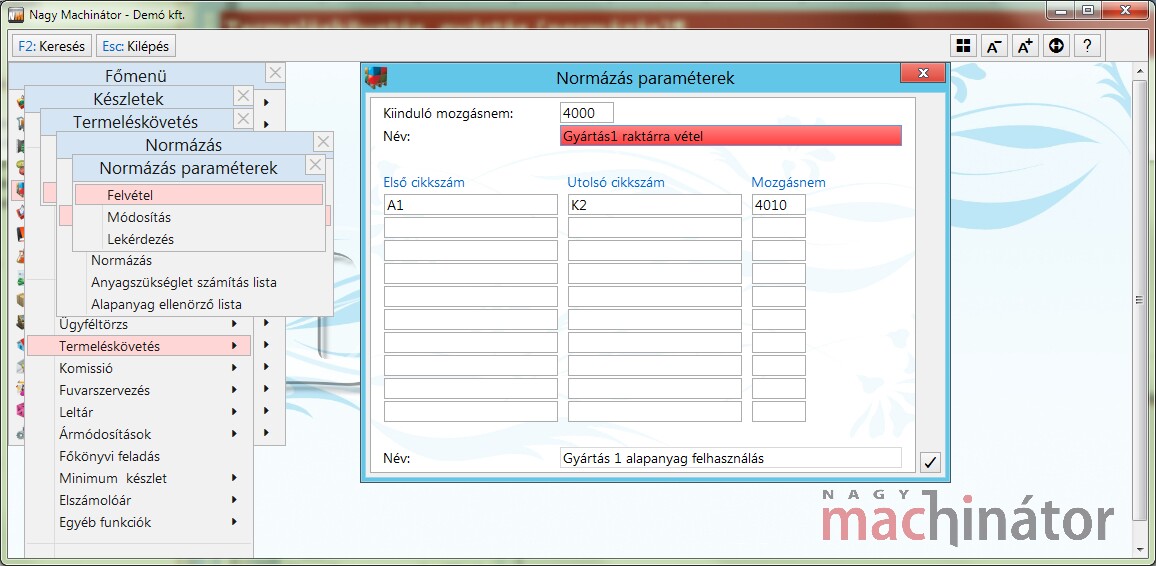Click the F2: Keresés search button

pos(52,46)
